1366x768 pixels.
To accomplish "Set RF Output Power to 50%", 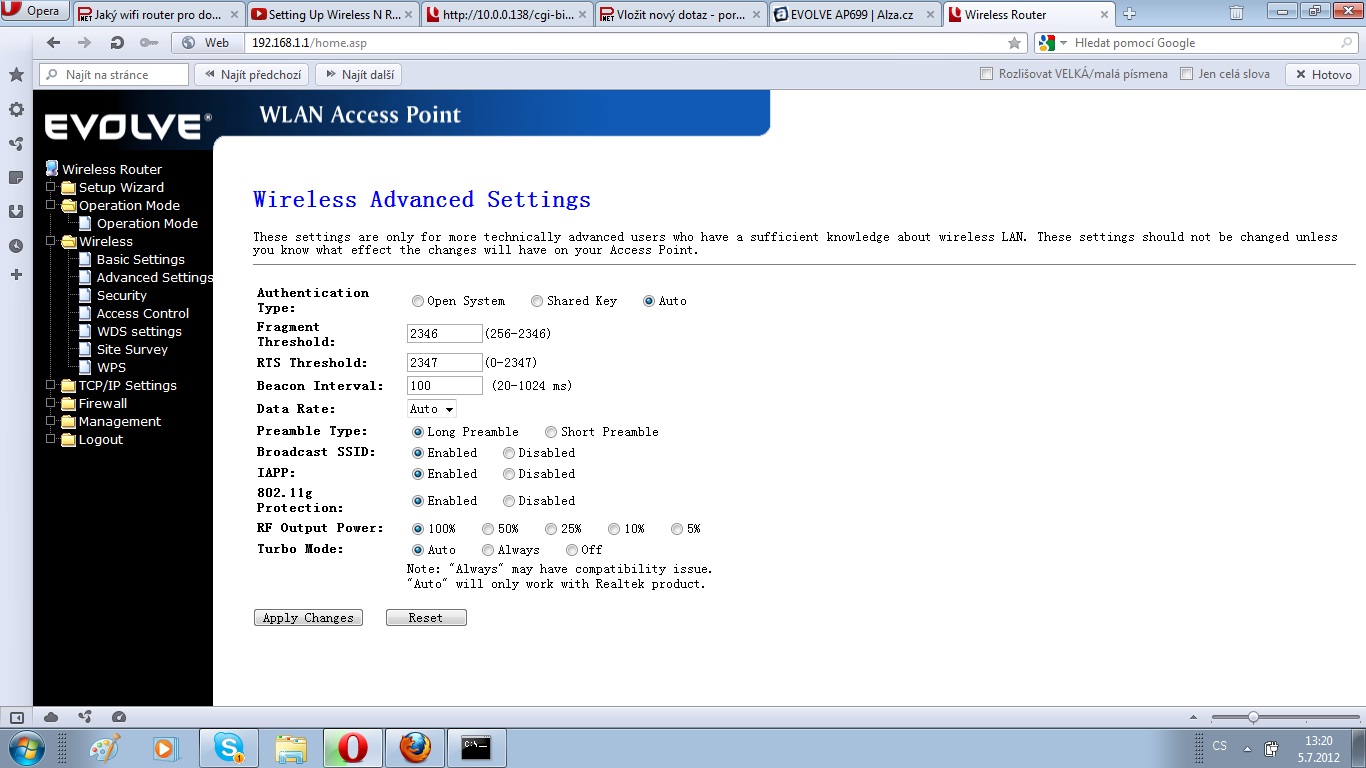I will coord(488,529).
